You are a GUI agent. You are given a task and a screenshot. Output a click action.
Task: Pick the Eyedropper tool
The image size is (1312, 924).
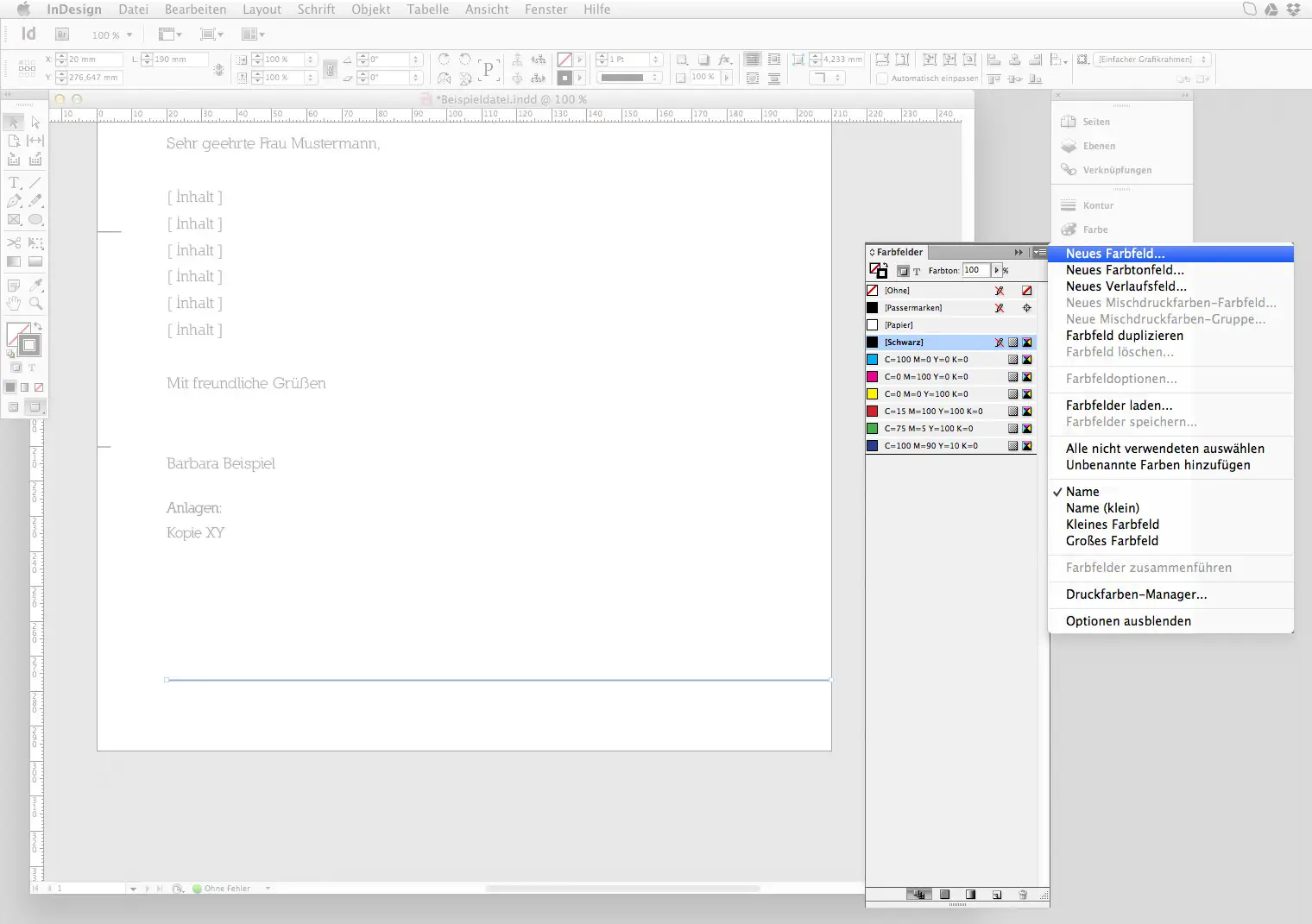tap(36, 285)
